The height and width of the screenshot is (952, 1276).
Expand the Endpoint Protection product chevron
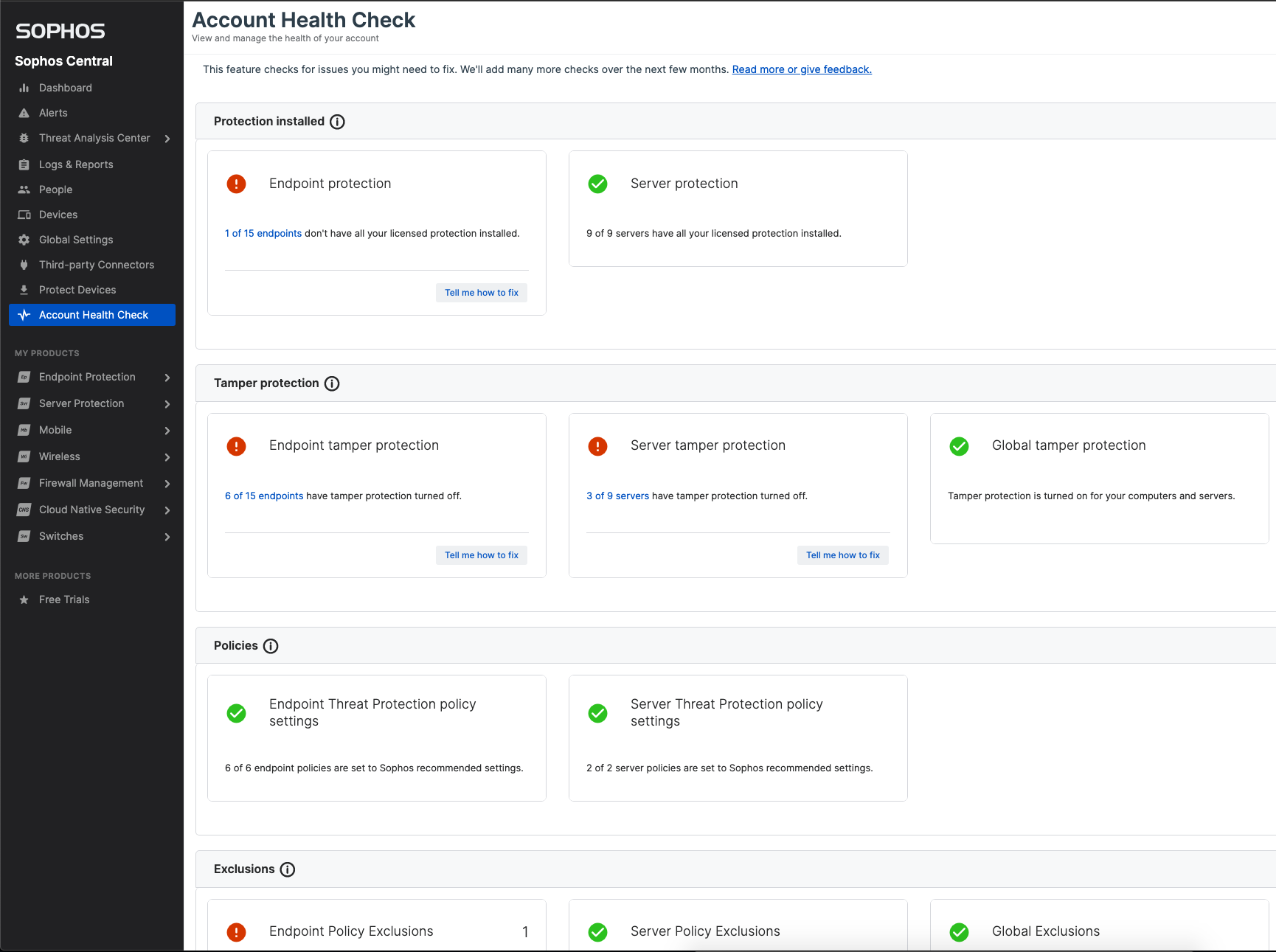(167, 378)
